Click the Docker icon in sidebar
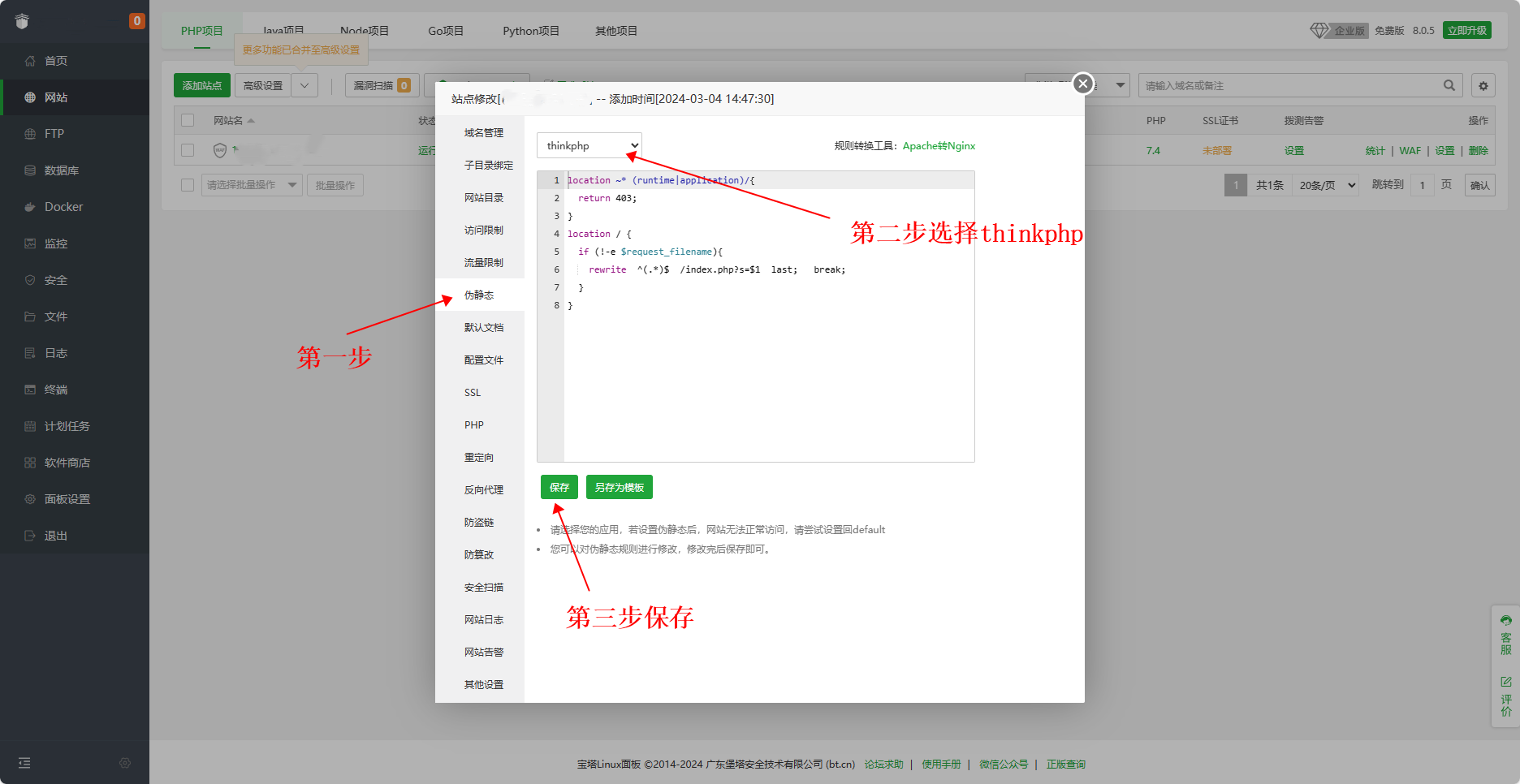The height and width of the screenshot is (784, 1520). 30,207
